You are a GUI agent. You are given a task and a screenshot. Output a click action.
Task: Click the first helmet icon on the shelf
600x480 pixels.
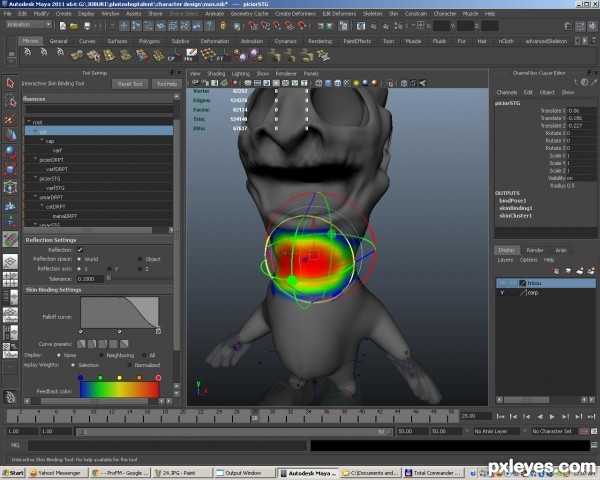(28, 52)
